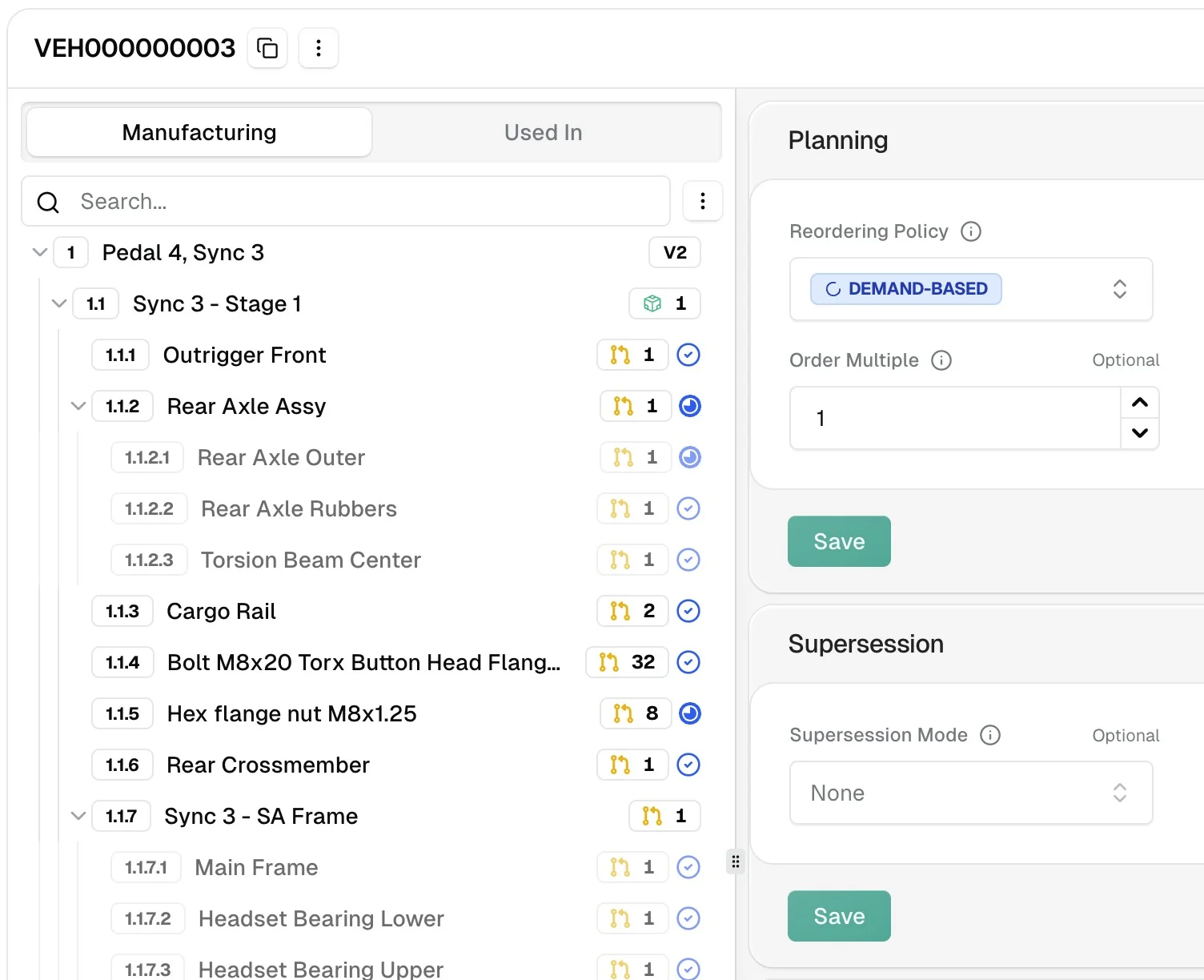Select the Rear Crossmember row
Screen dimensions: 1204x980
395,765
